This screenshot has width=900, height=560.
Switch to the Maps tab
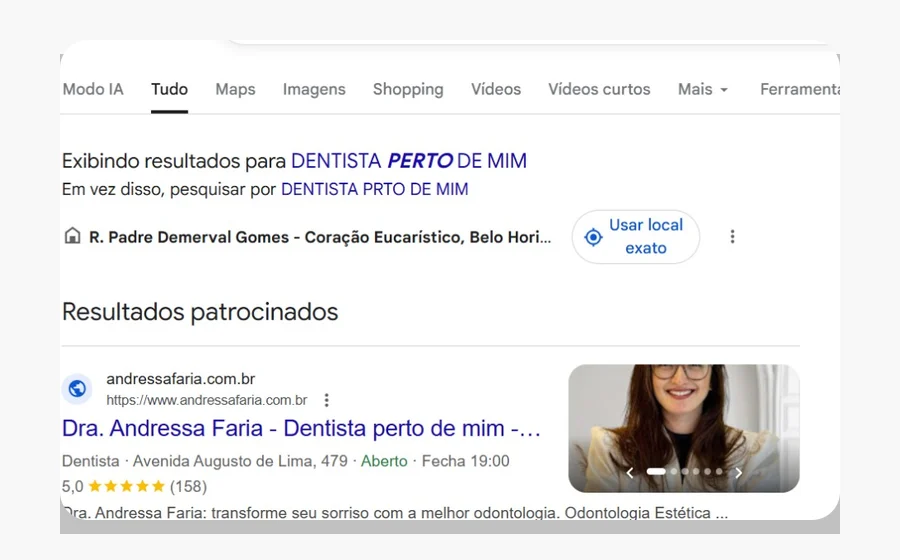[x=235, y=90]
